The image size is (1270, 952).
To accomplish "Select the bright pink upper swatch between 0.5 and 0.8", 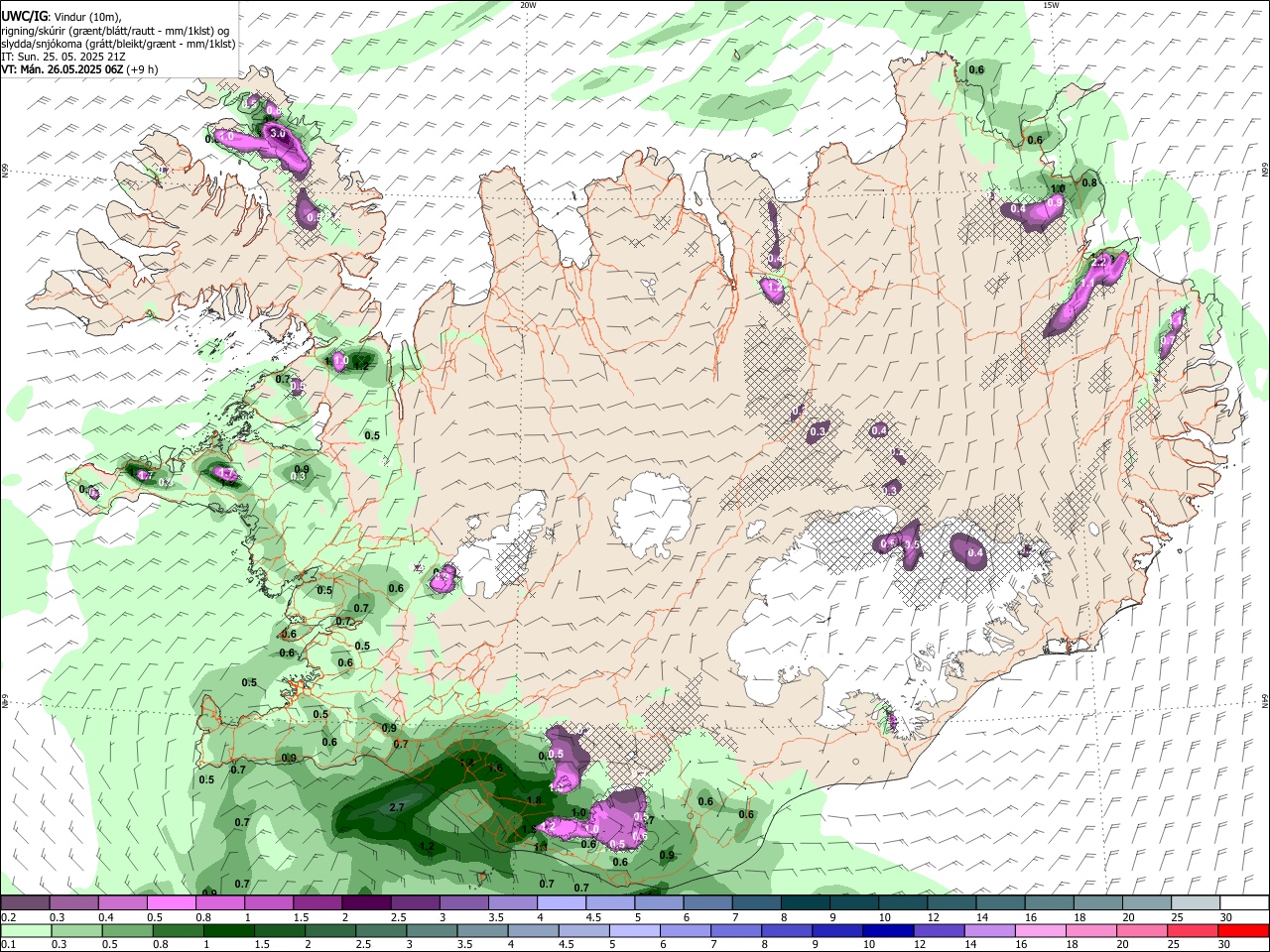I will (172, 902).
